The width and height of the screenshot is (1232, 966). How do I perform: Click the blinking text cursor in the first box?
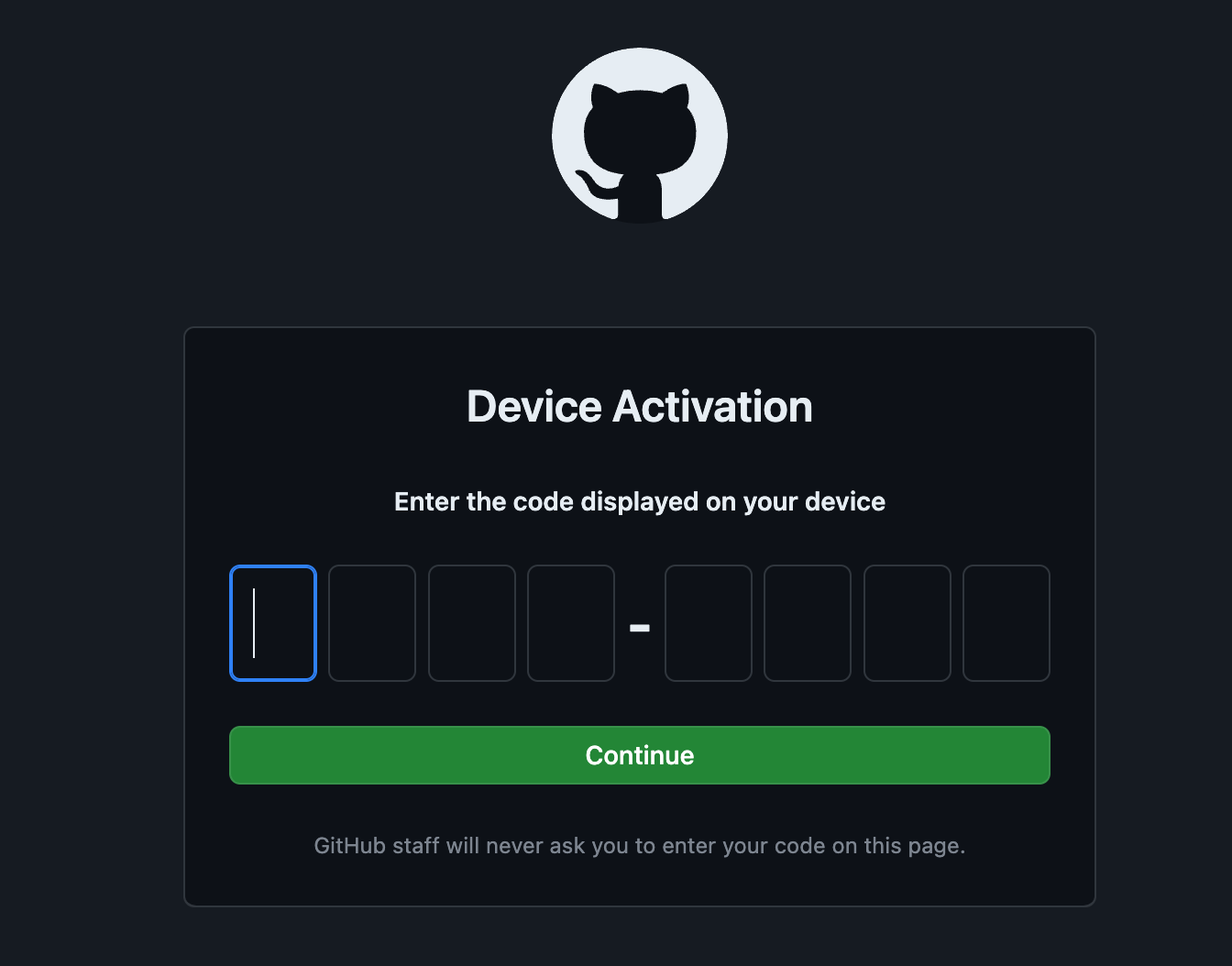(254, 623)
